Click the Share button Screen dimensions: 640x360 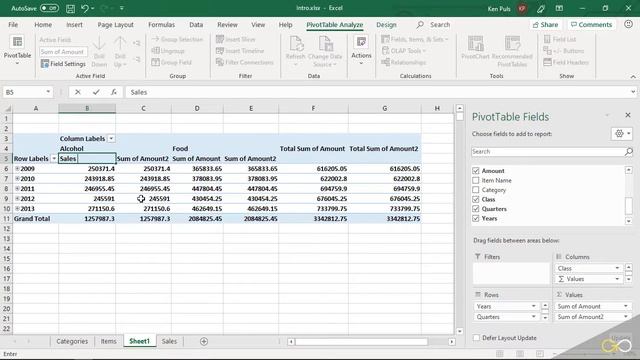click(x=545, y=24)
